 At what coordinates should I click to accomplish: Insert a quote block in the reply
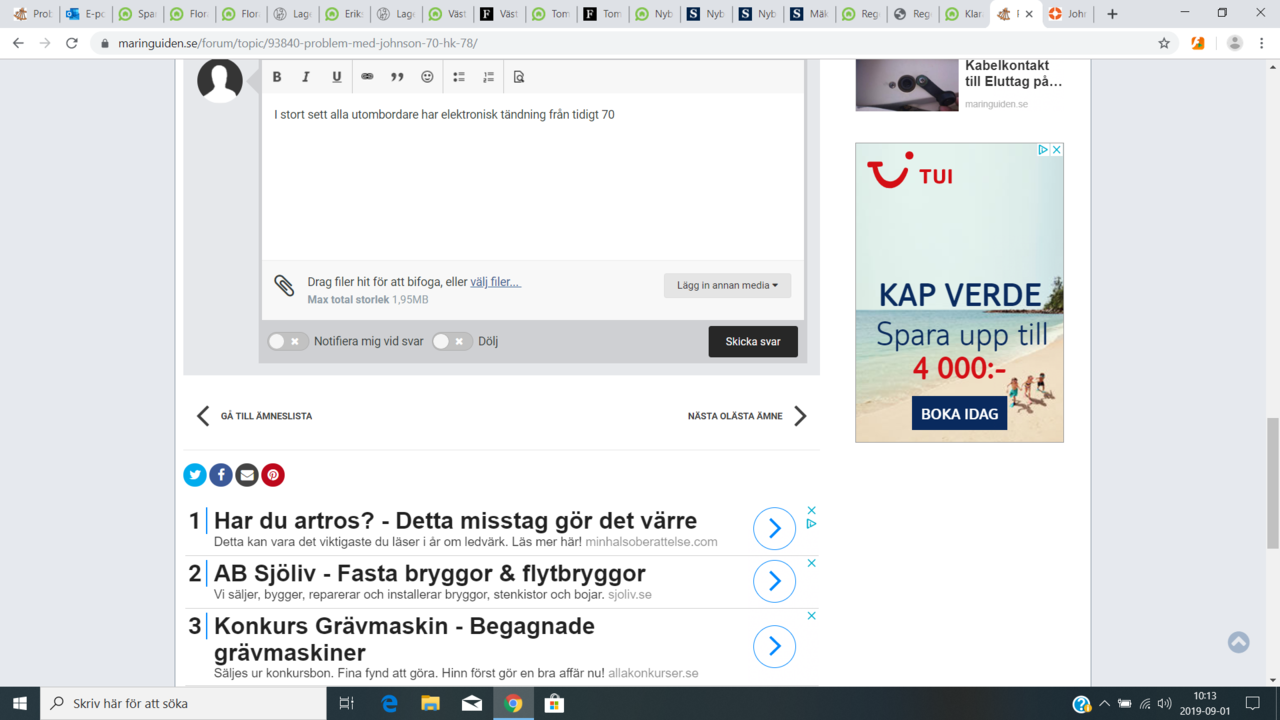pyautogui.click(x=397, y=77)
